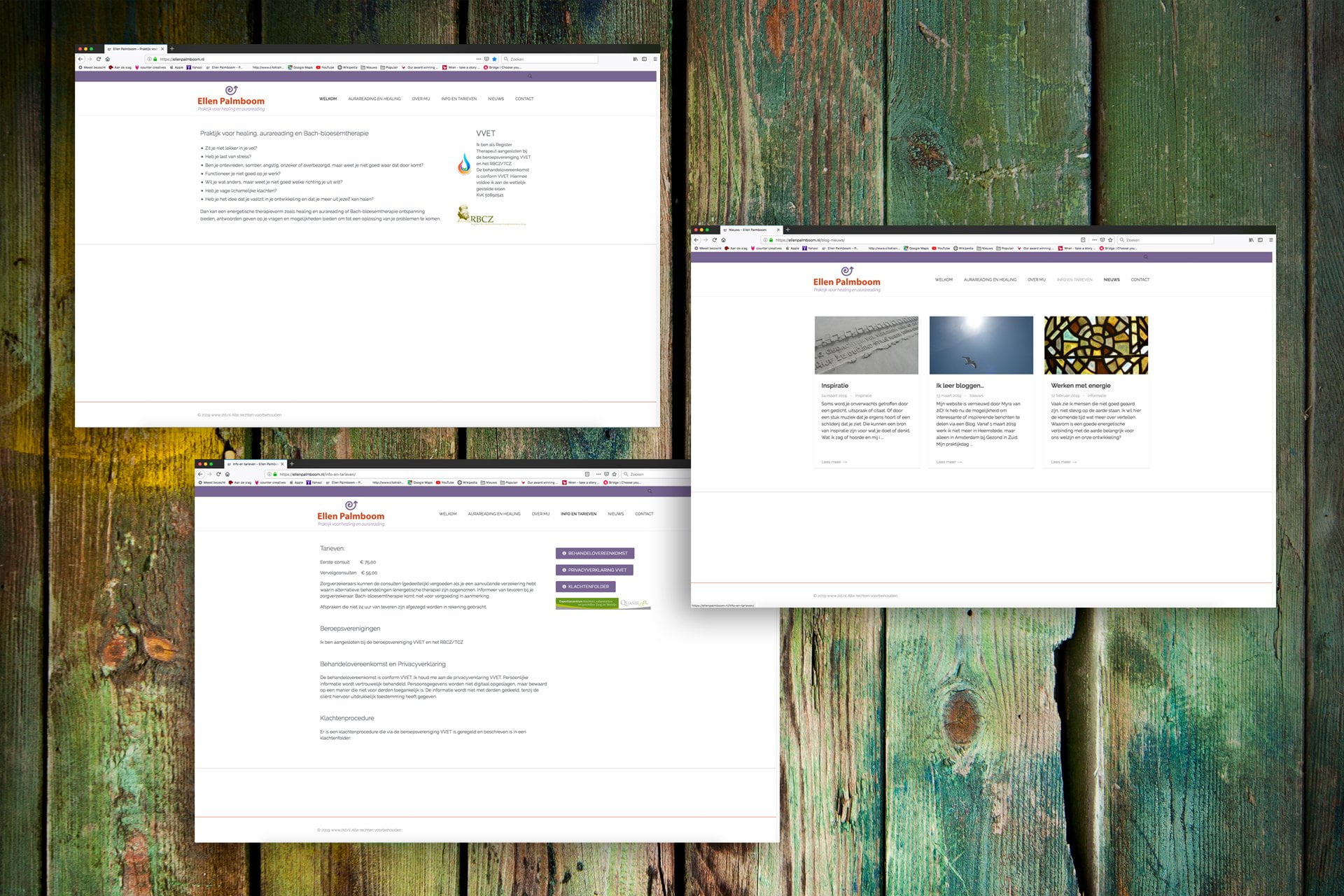1344x896 pixels.
Task: Click back arrow in the top-left Welkom window
Action: tap(80, 59)
